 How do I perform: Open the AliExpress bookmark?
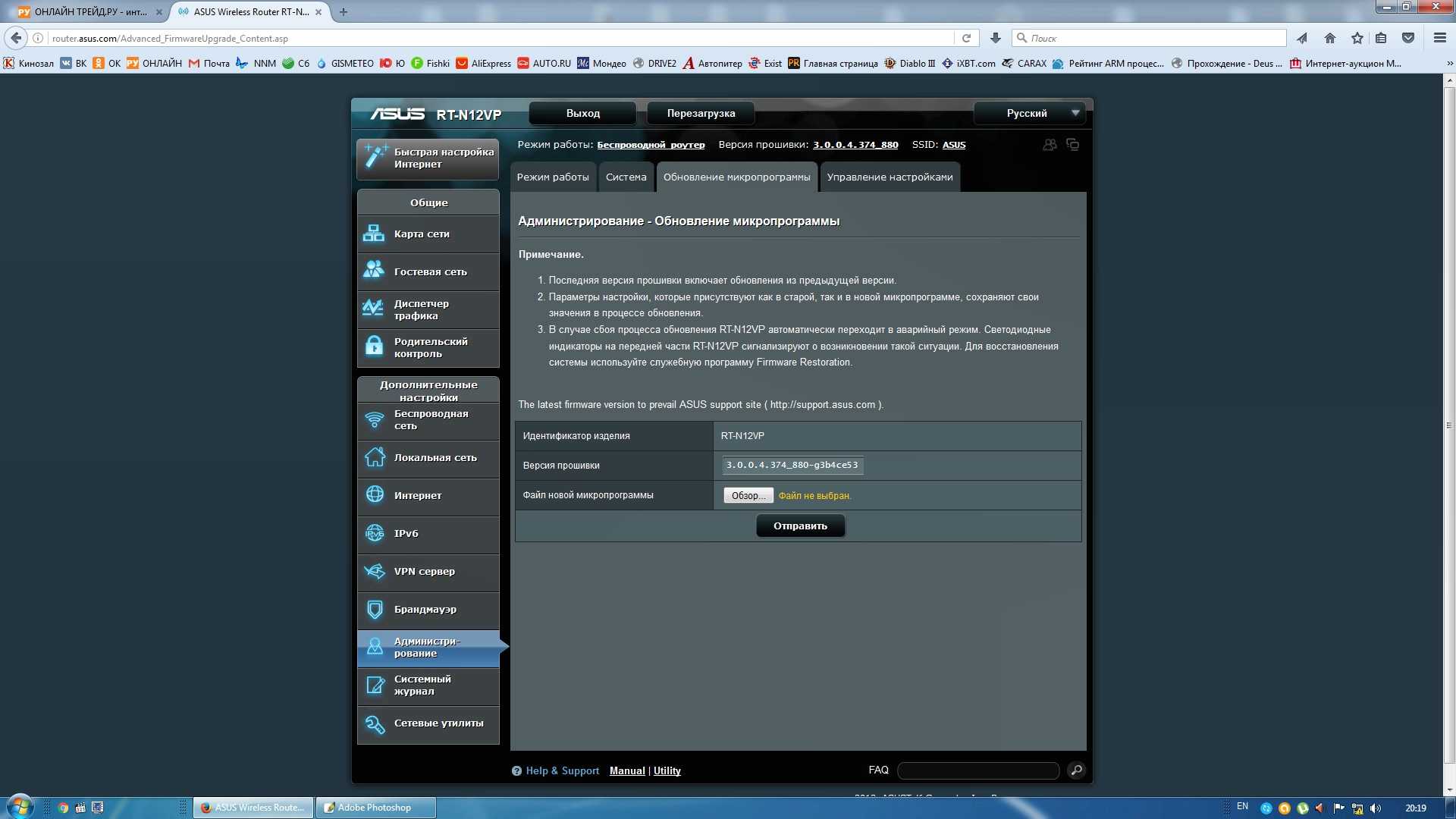point(484,64)
